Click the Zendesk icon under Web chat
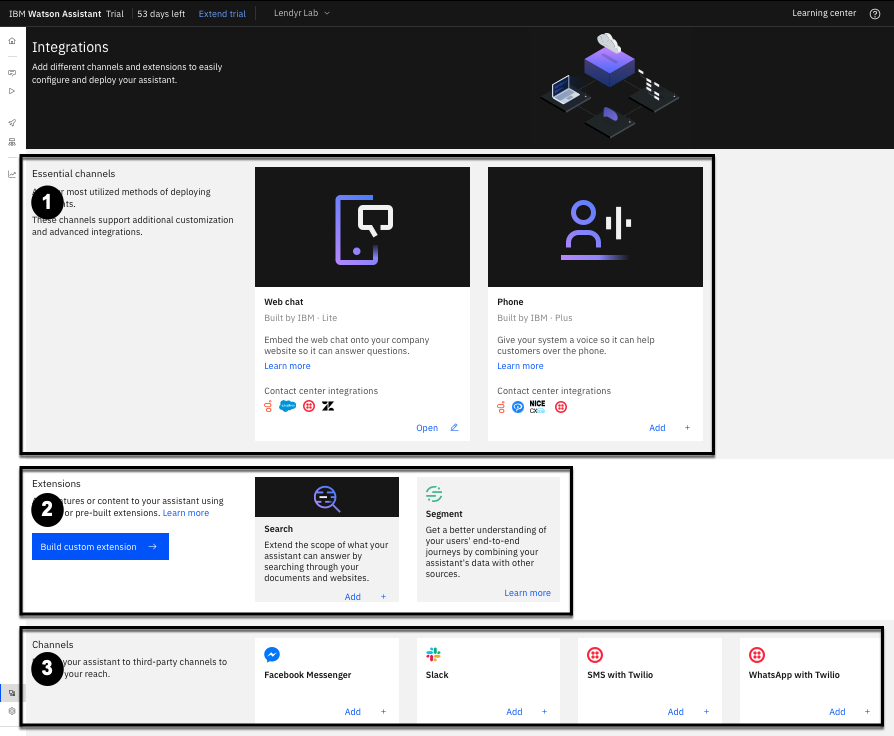894x736 pixels. (328, 406)
